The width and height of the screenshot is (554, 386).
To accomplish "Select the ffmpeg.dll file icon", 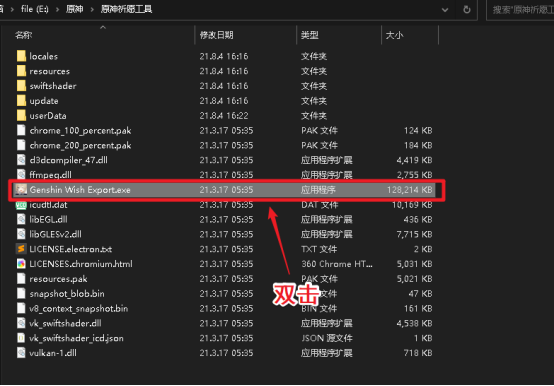I will click(x=21, y=175).
